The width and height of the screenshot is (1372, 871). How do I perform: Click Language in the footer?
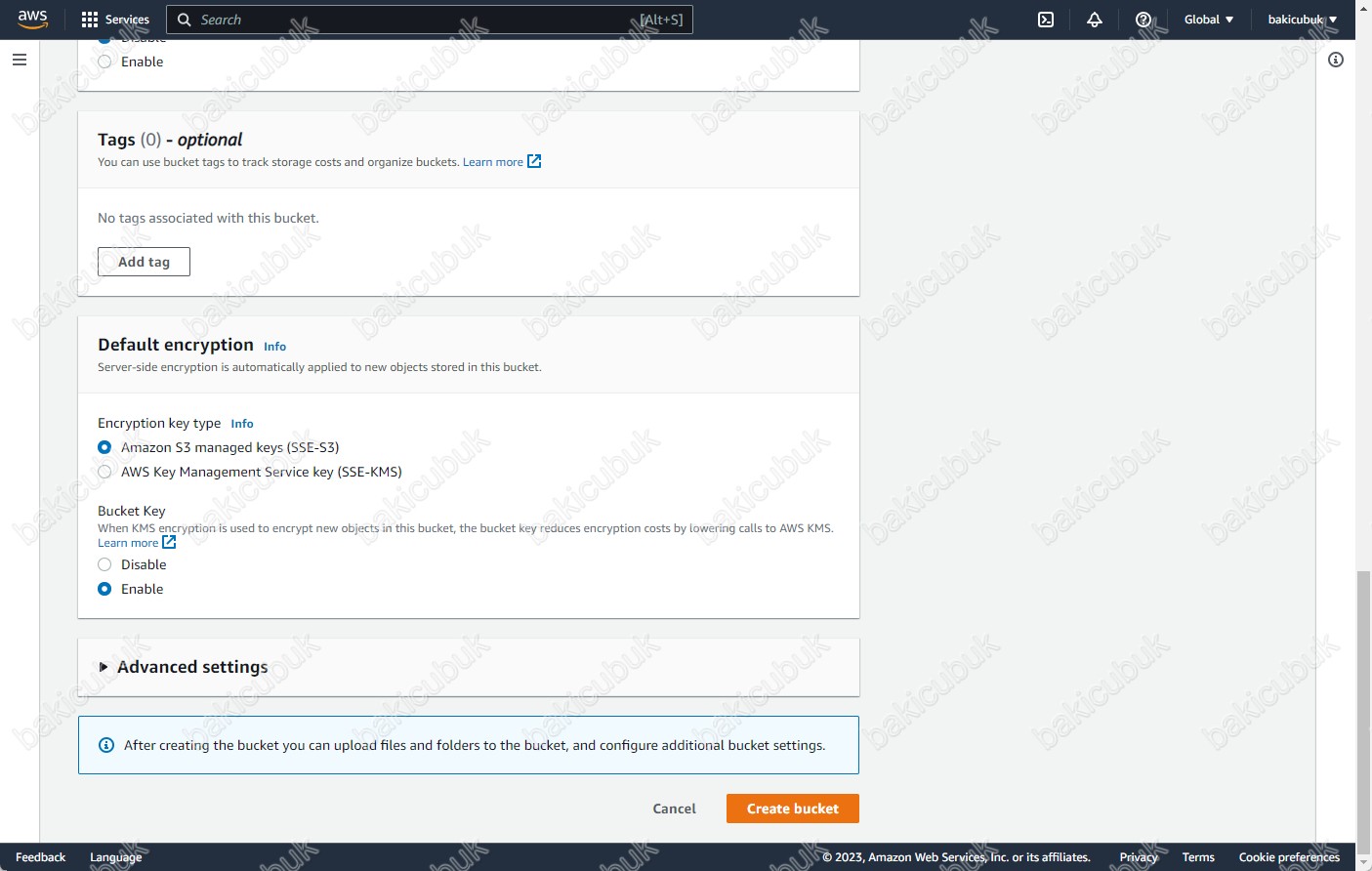click(115, 857)
